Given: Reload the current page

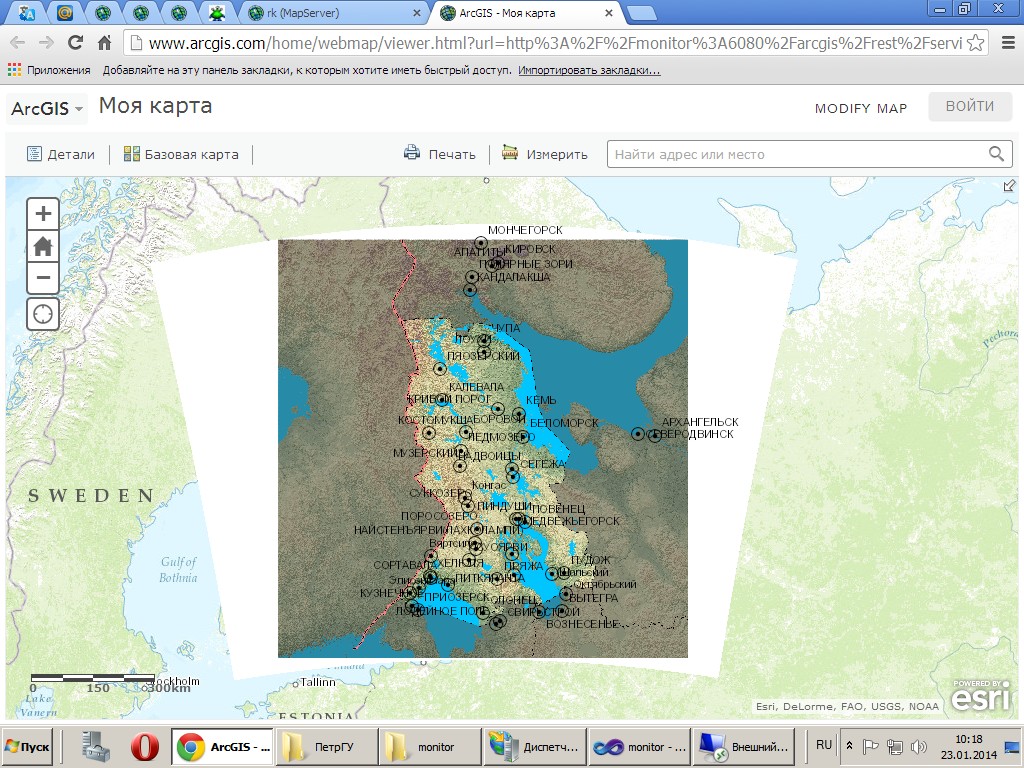Looking at the screenshot, I should click(75, 43).
